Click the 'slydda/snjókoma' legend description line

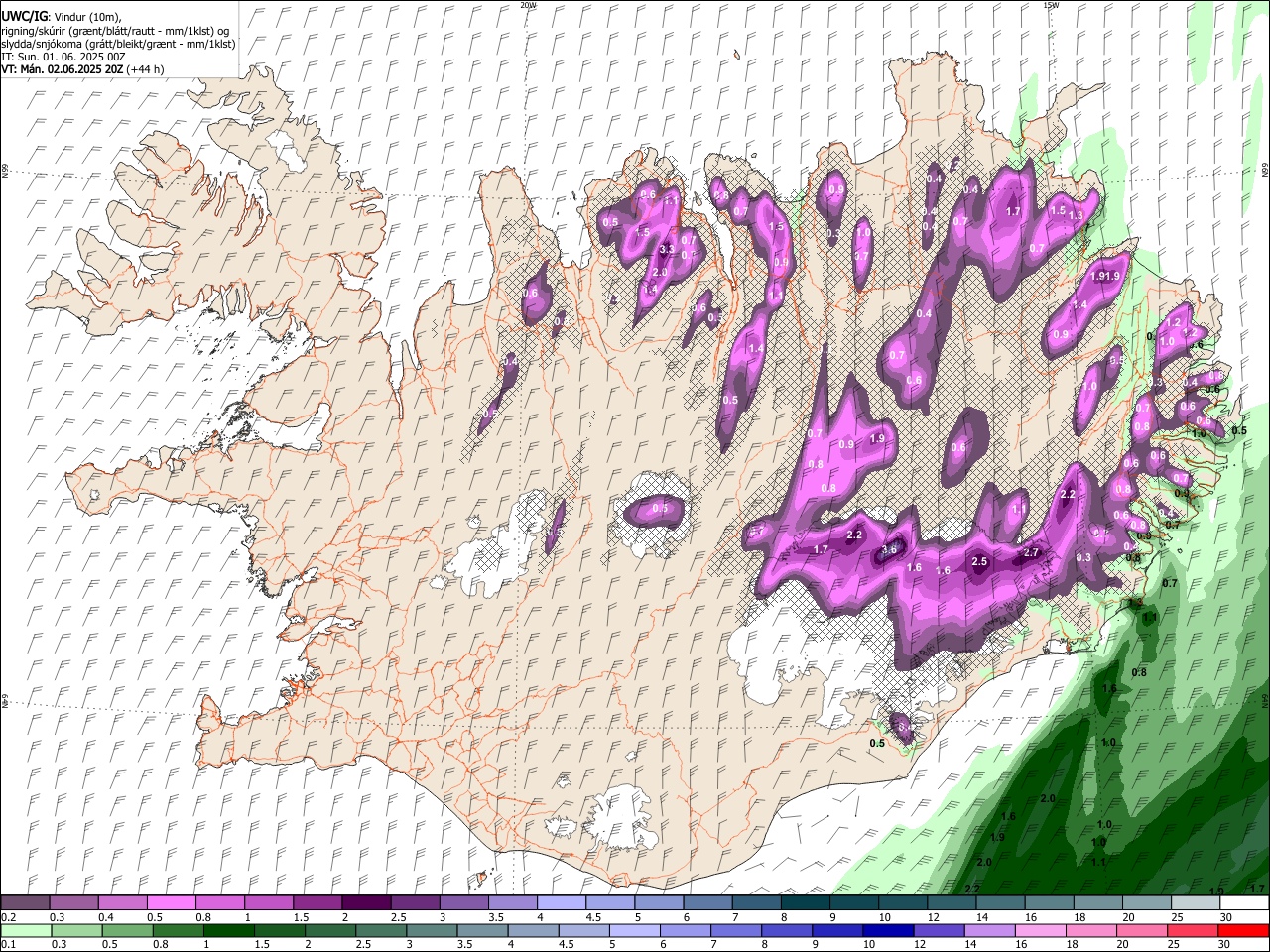click(x=118, y=44)
